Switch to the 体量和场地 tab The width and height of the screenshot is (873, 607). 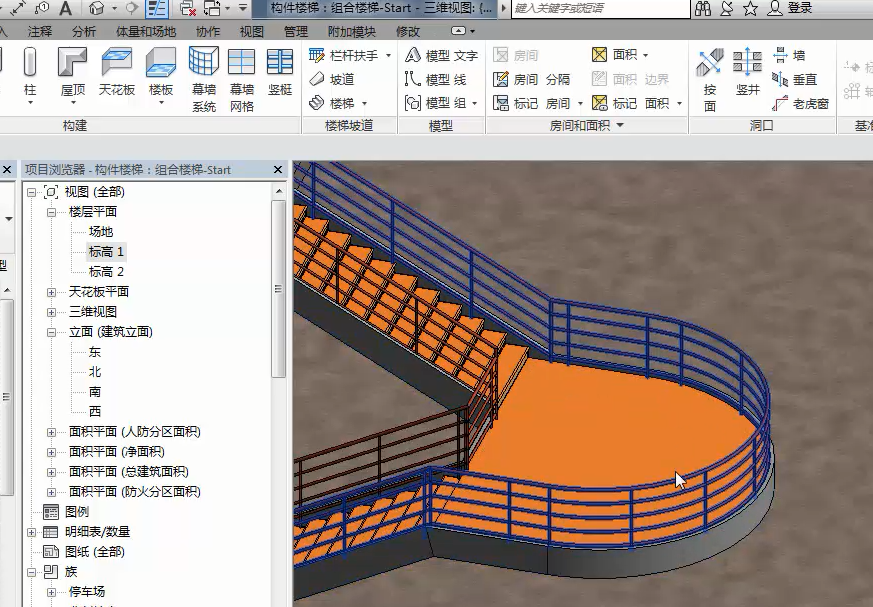(x=145, y=31)
